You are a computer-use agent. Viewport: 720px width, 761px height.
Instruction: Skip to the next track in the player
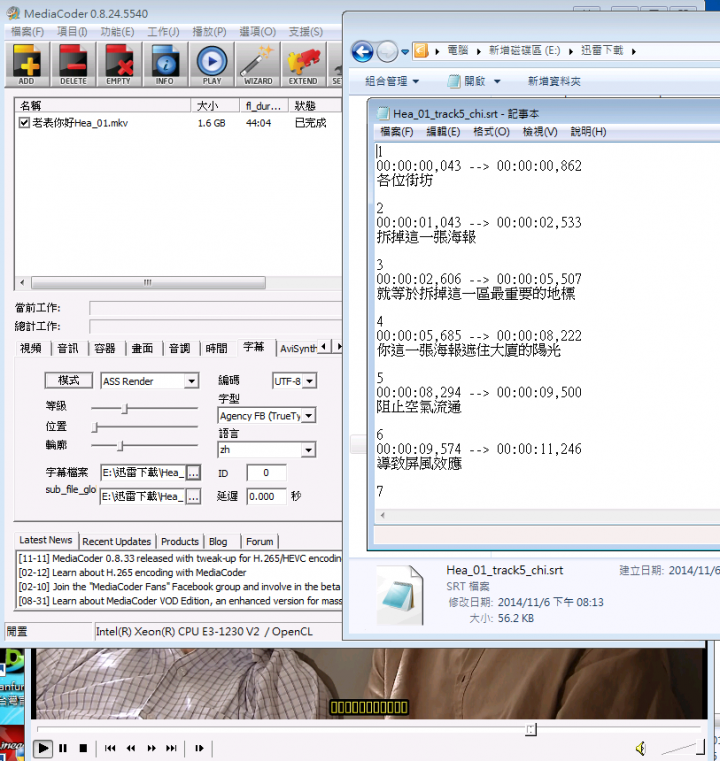171,748
